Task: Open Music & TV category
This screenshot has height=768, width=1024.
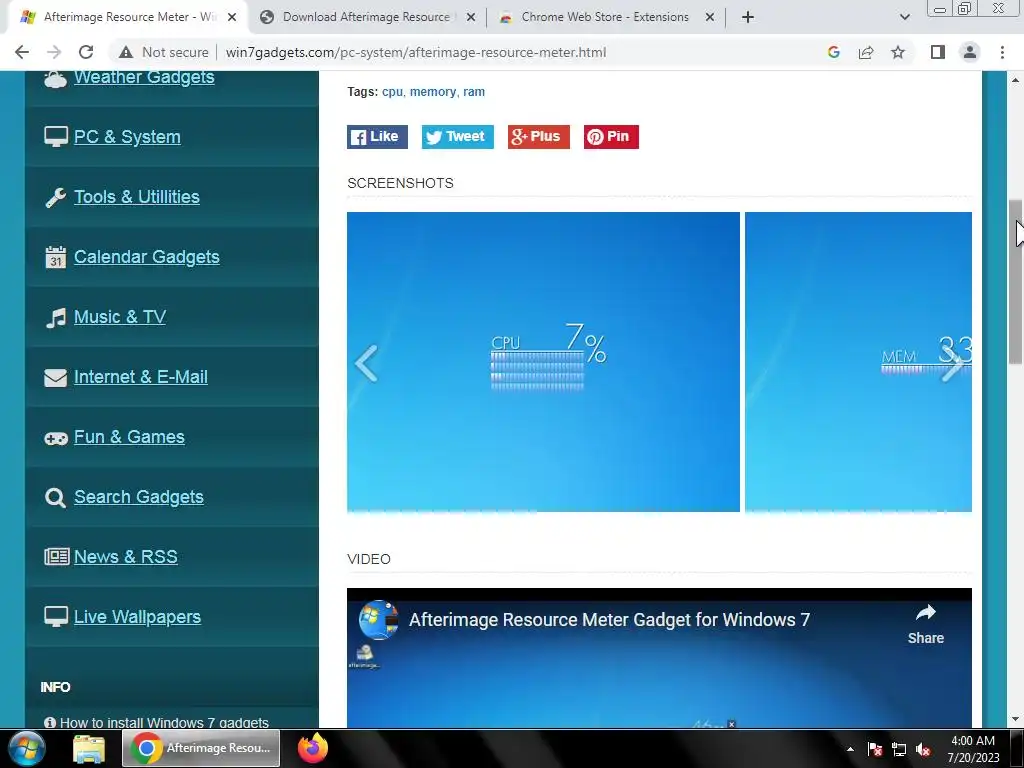Action: pos(120,317)
